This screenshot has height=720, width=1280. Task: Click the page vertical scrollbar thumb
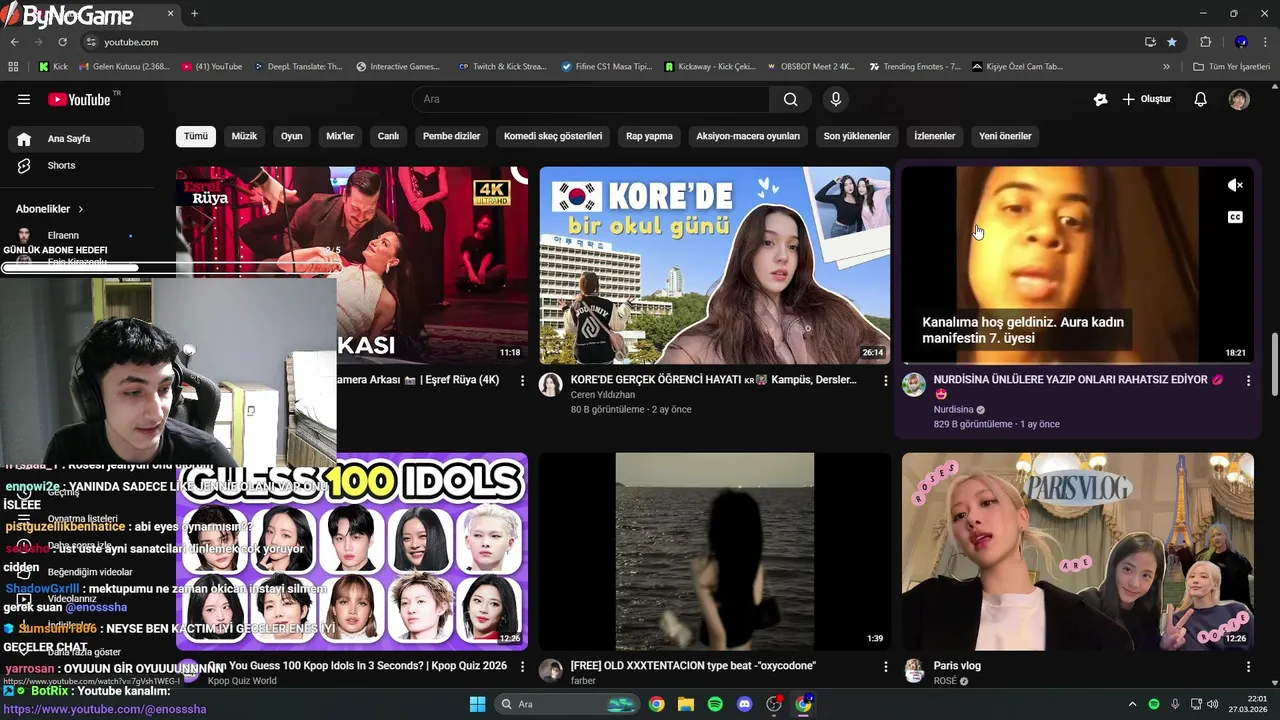point(1274,364)
